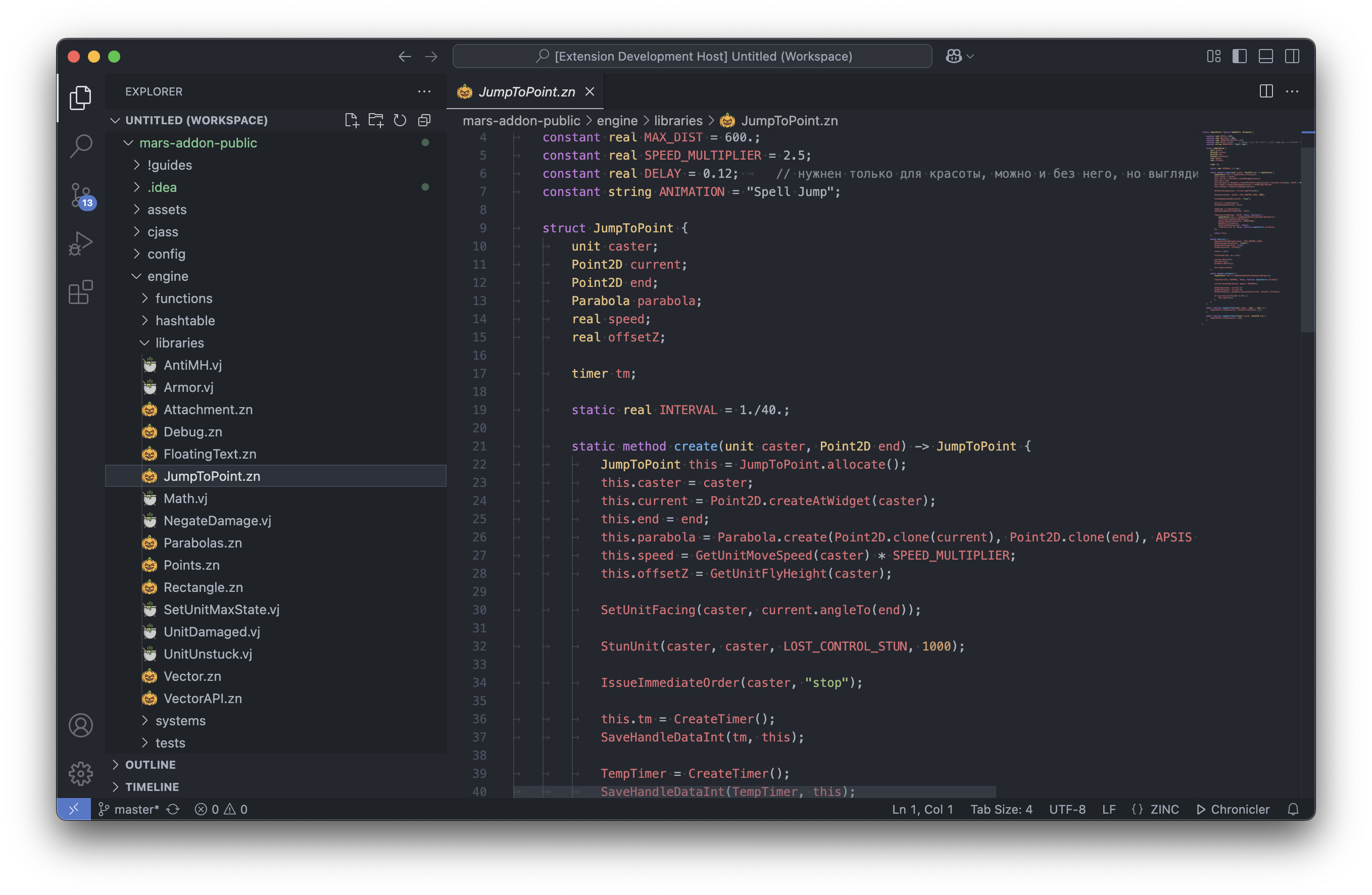Image resolution: width=1372 pixels, height=895 pixels.
Task: Click the master branch in status bar
Action: [136, 809]
